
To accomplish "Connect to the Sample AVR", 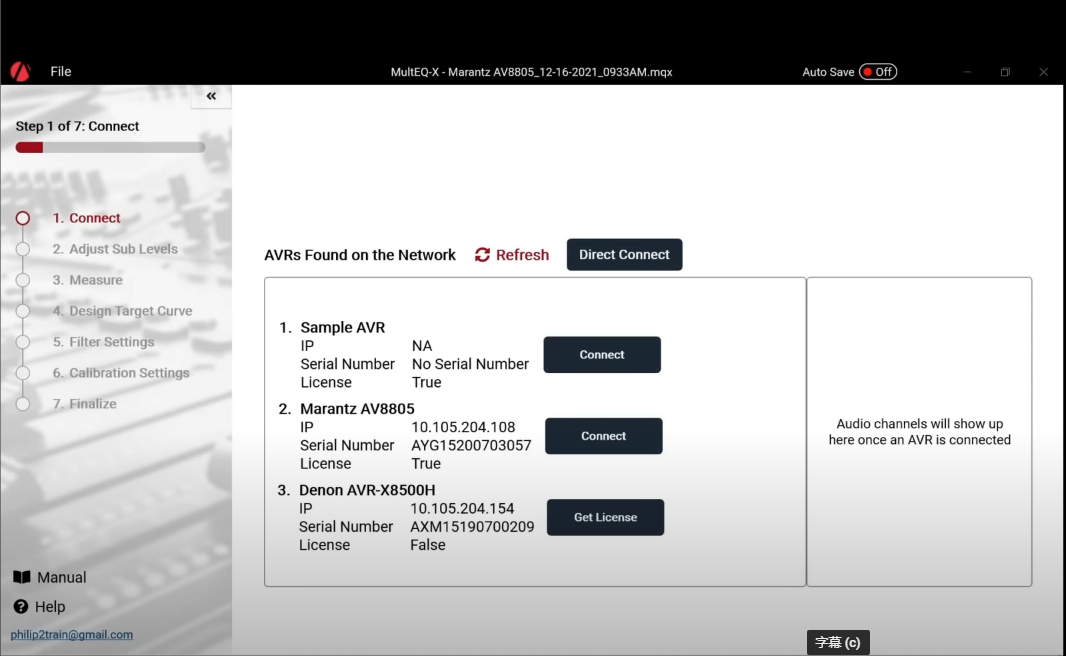I will (602, 355).
